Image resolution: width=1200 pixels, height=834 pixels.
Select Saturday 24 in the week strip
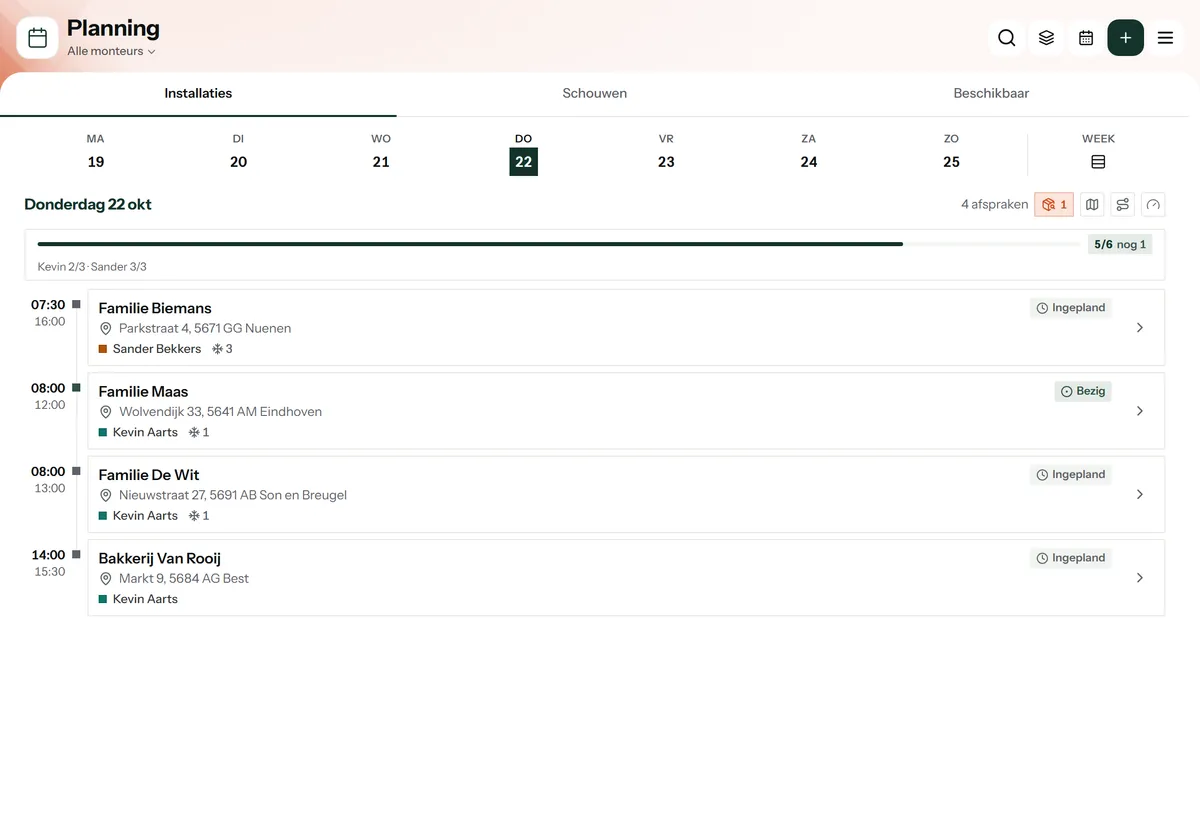[x=809, y=152]
